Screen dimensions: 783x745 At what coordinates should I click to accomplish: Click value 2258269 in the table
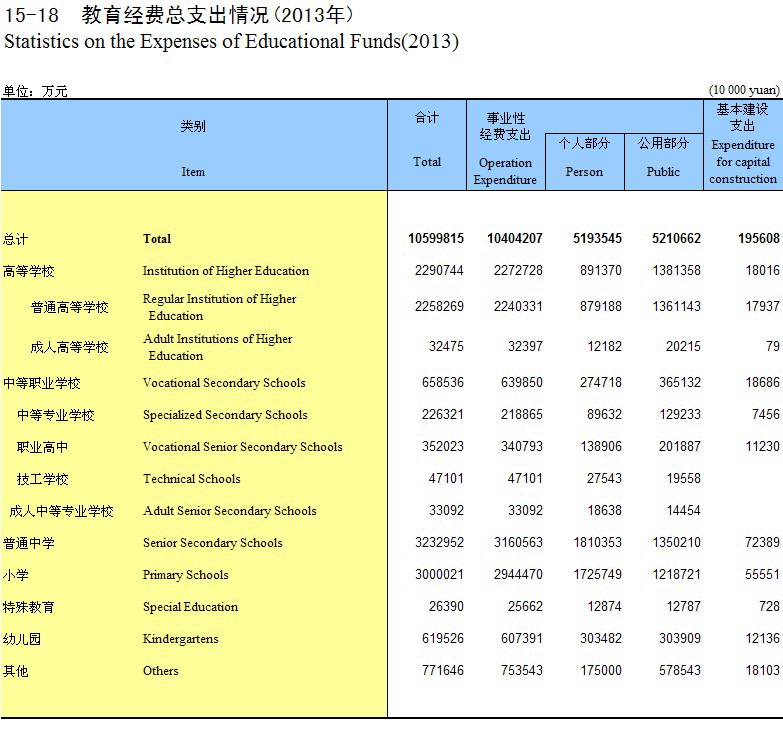(x=439, y=306)
